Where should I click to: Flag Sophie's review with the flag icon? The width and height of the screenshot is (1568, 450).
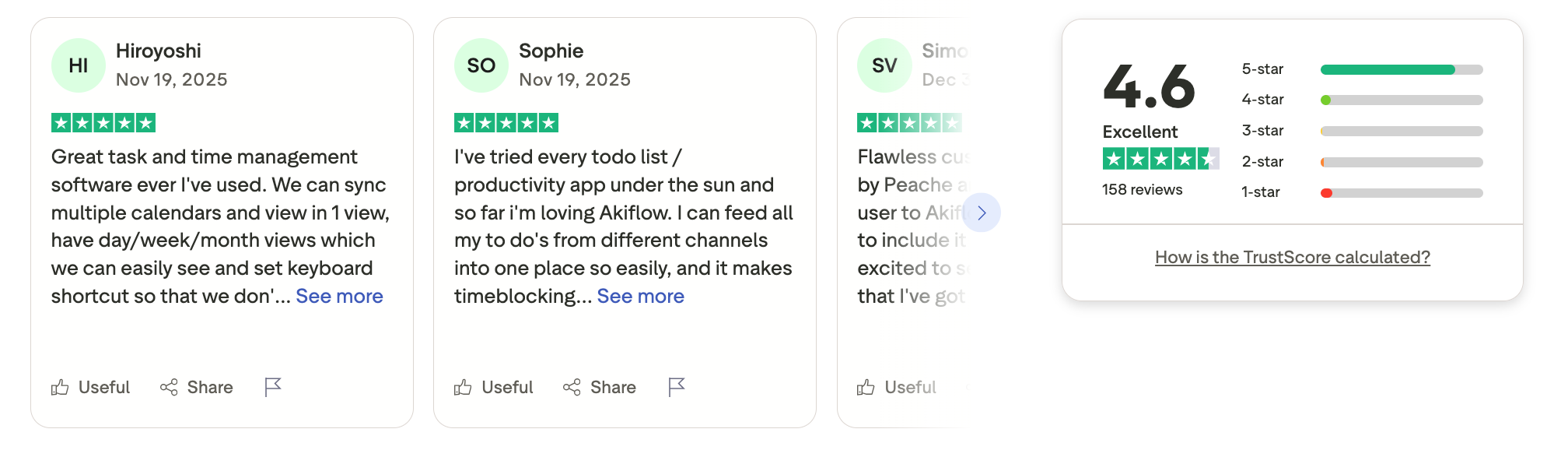tap(676, 386)
